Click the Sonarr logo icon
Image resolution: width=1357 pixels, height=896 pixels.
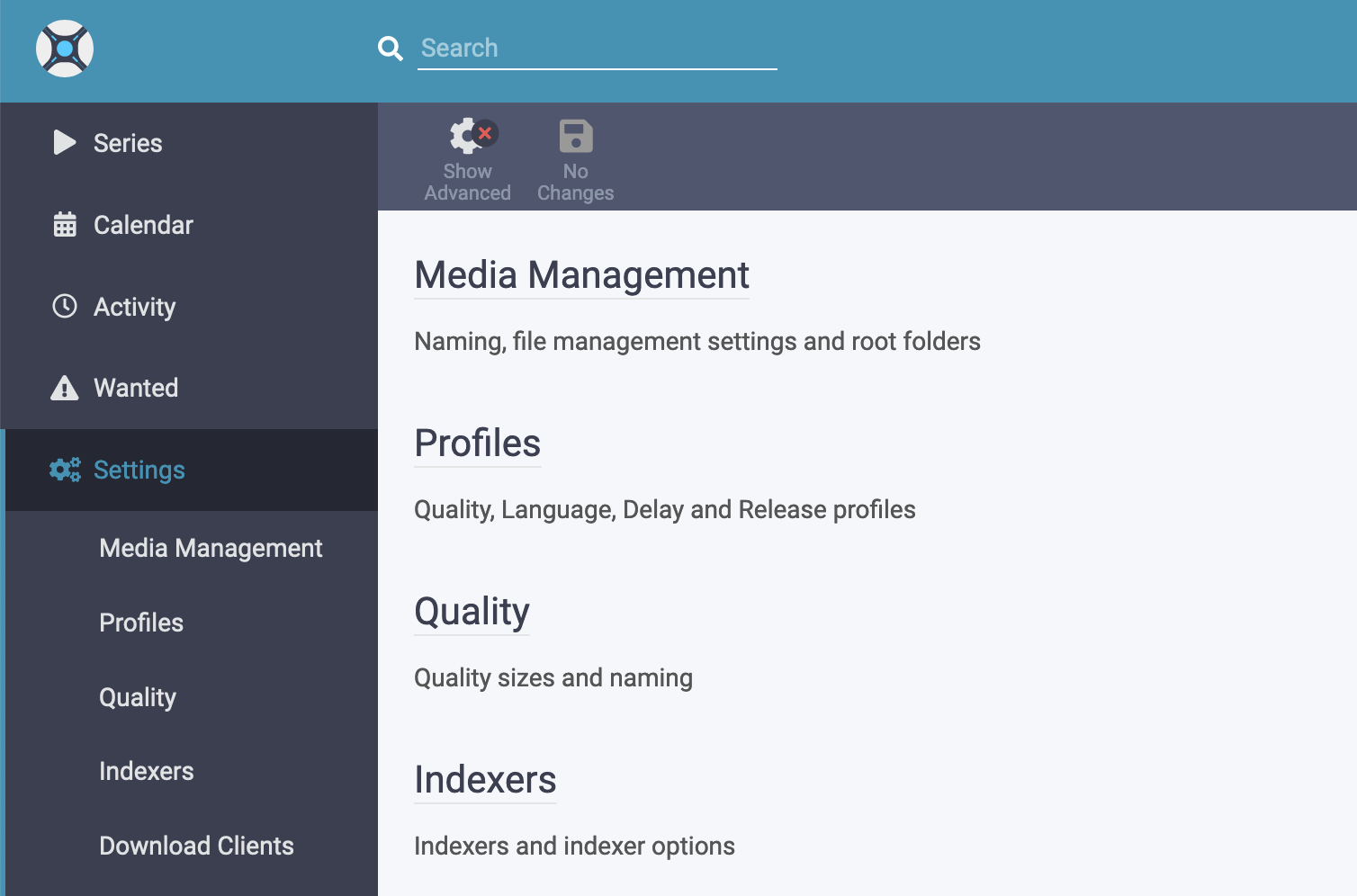pyautogui.click(x=65, y=49)
